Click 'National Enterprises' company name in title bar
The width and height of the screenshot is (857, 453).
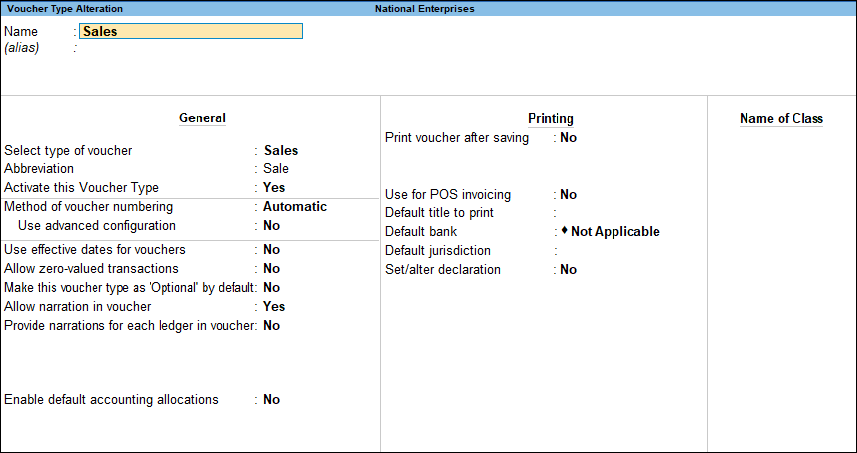(x=425, y=9)
